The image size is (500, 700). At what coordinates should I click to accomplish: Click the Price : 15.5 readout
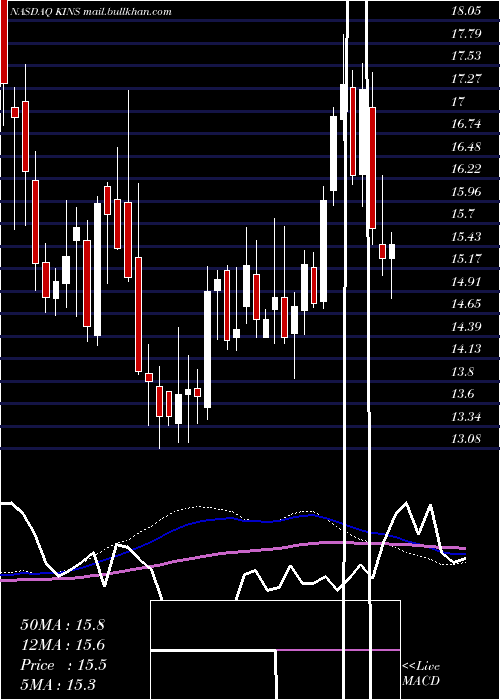[x=63, y=665]
